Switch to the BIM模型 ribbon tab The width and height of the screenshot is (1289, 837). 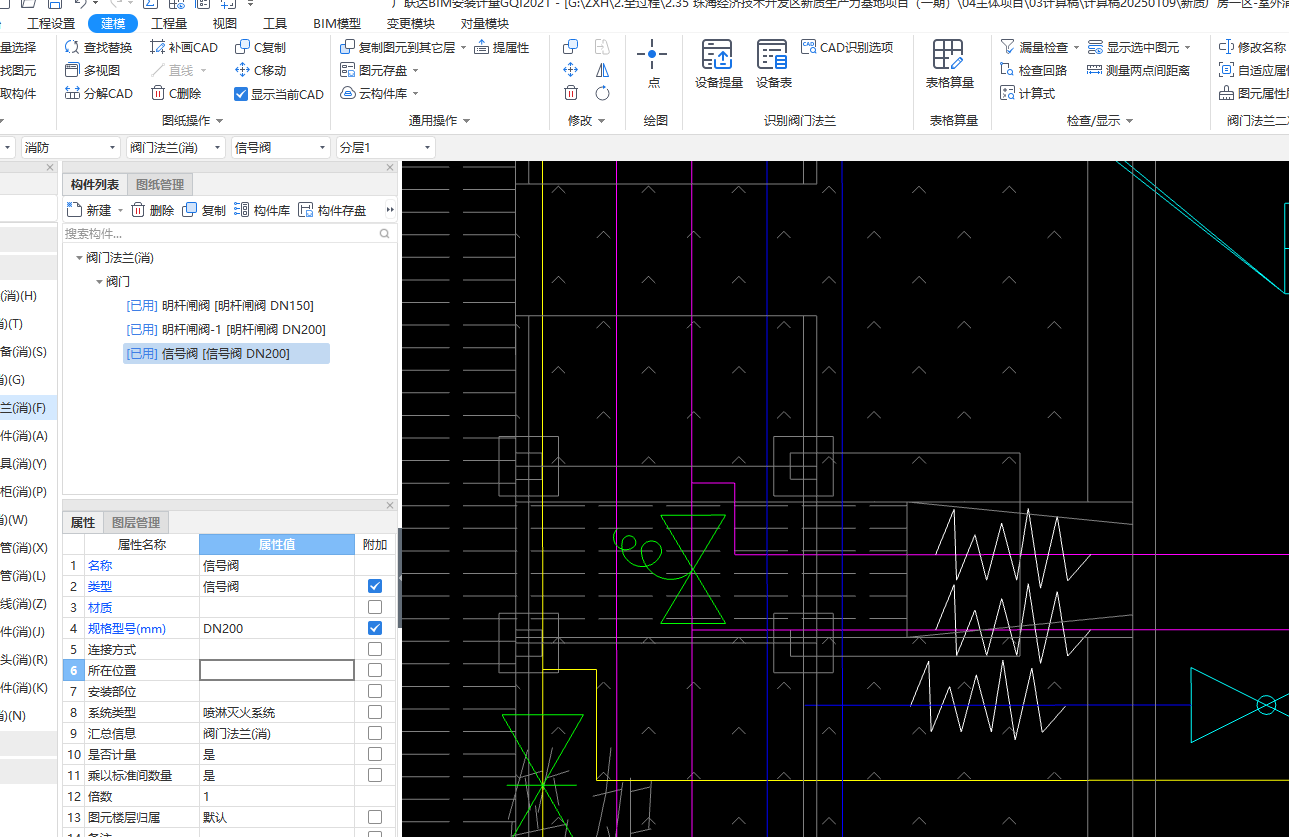tap(337, 23)
